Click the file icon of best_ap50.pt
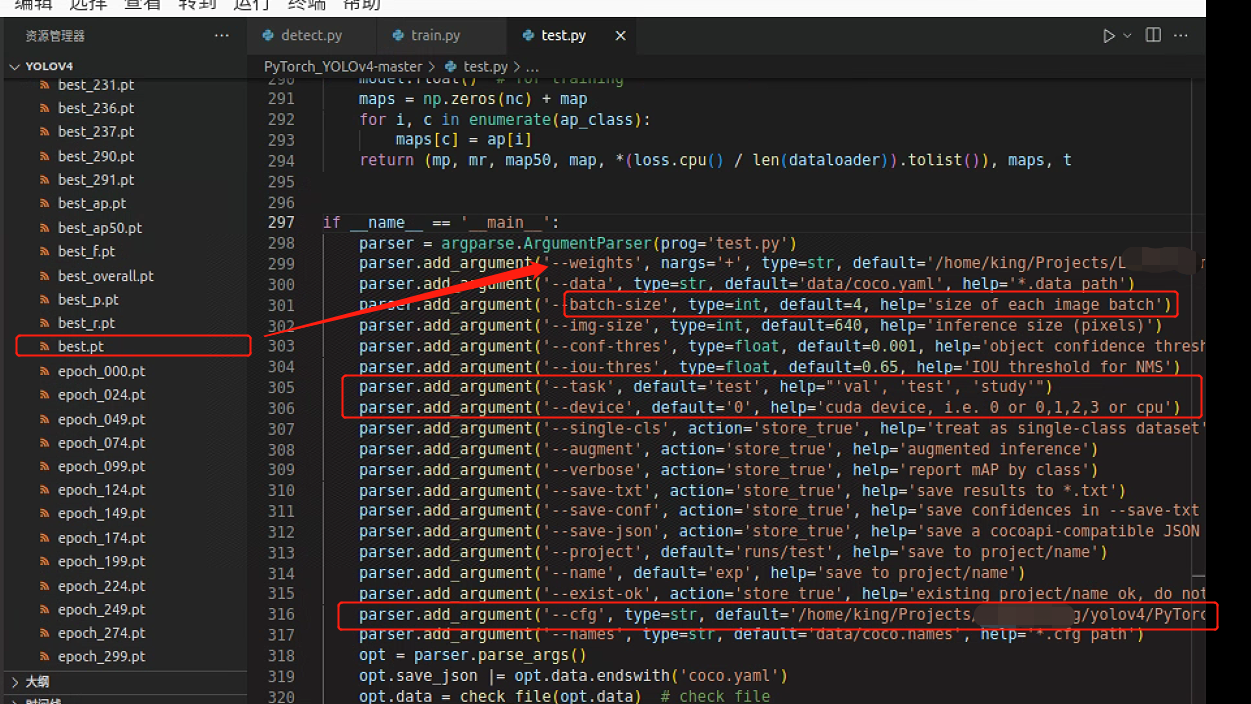This screenshot has width=1251, height=704. [45, 227]
